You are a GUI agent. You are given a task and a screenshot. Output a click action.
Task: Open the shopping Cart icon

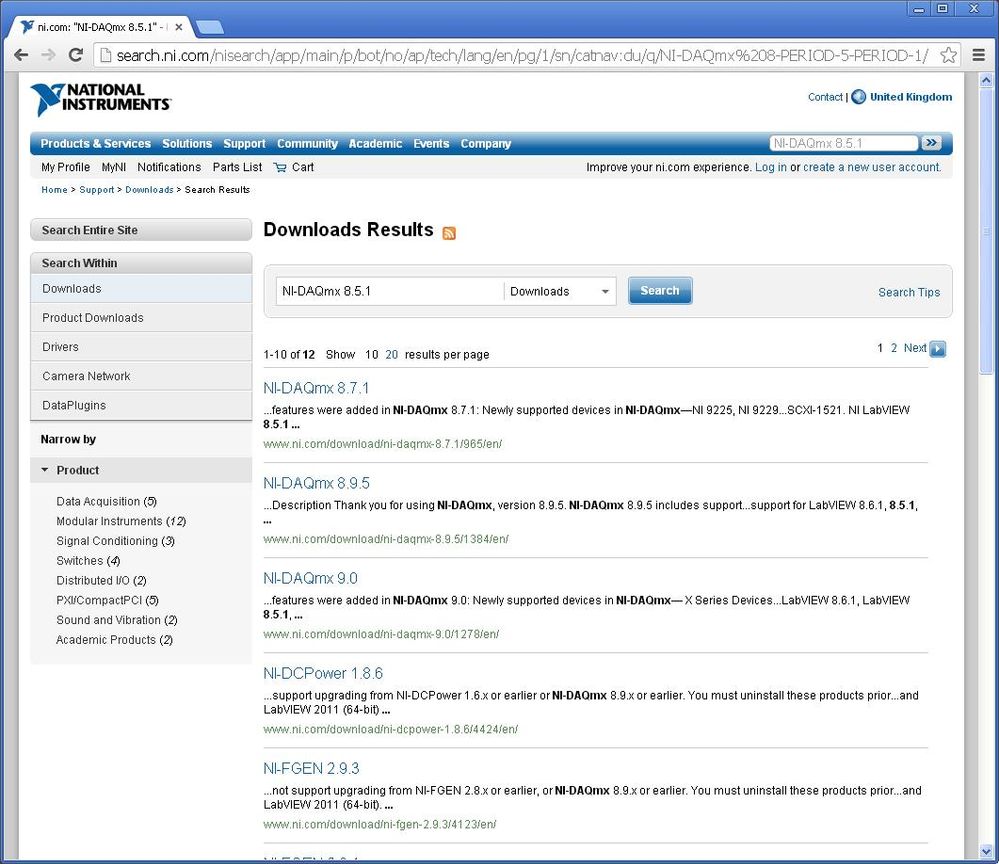[x=280, y=168]
